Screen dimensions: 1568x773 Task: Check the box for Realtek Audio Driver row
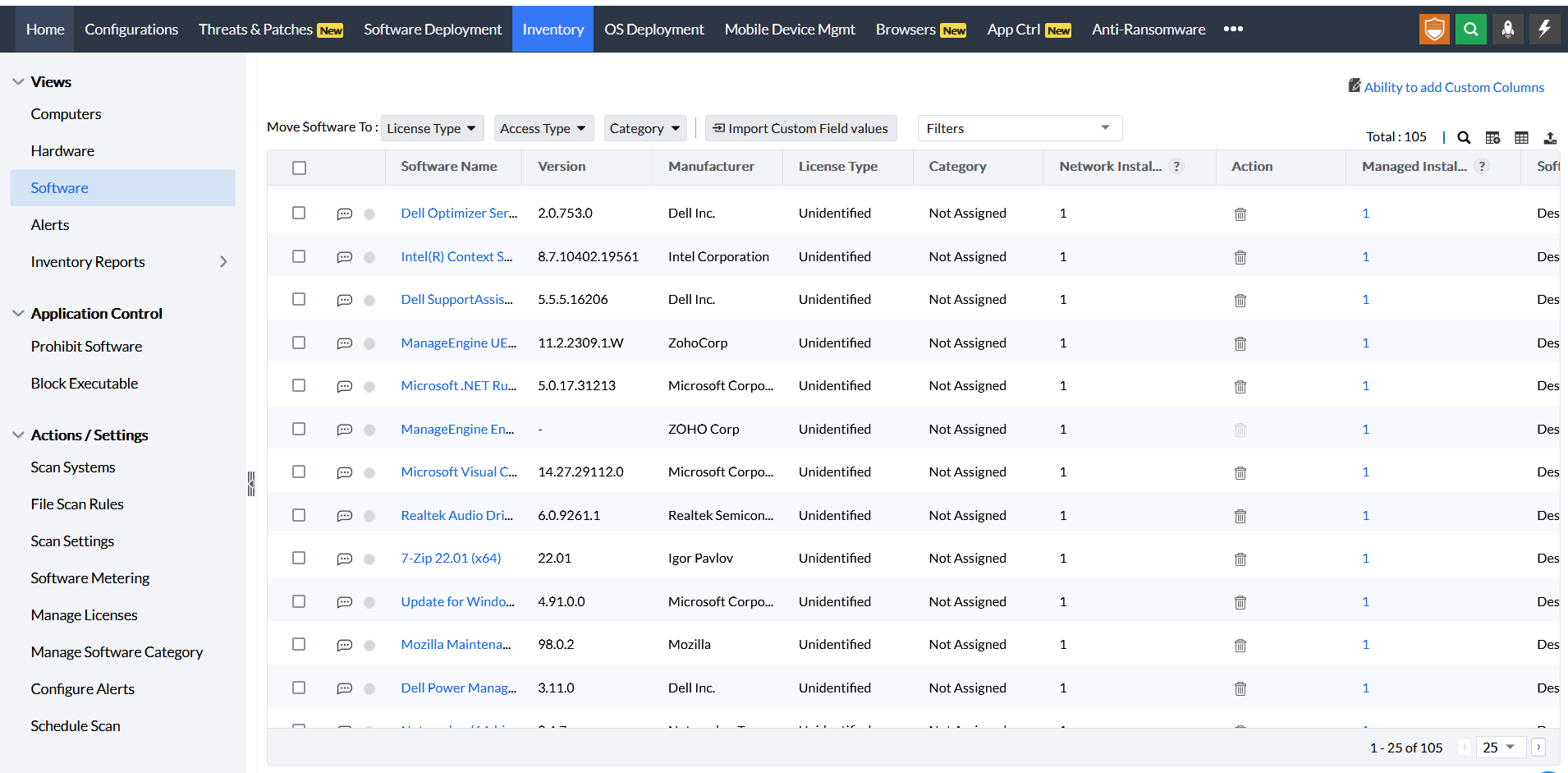(x=299, y=515)
